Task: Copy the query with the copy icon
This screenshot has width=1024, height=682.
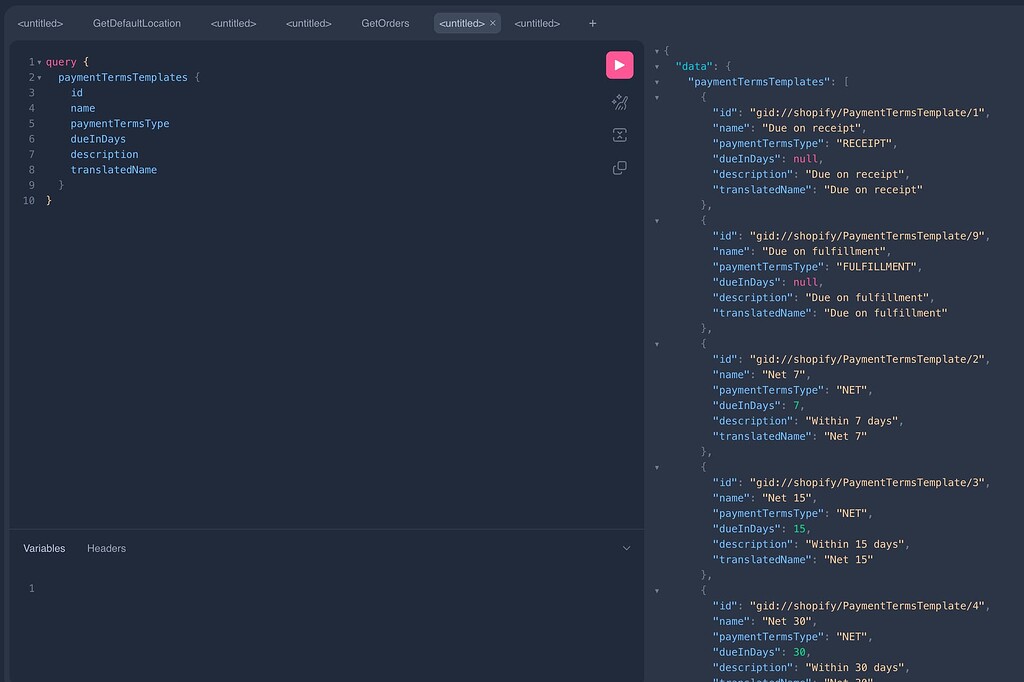Action: tap(619, 168)
